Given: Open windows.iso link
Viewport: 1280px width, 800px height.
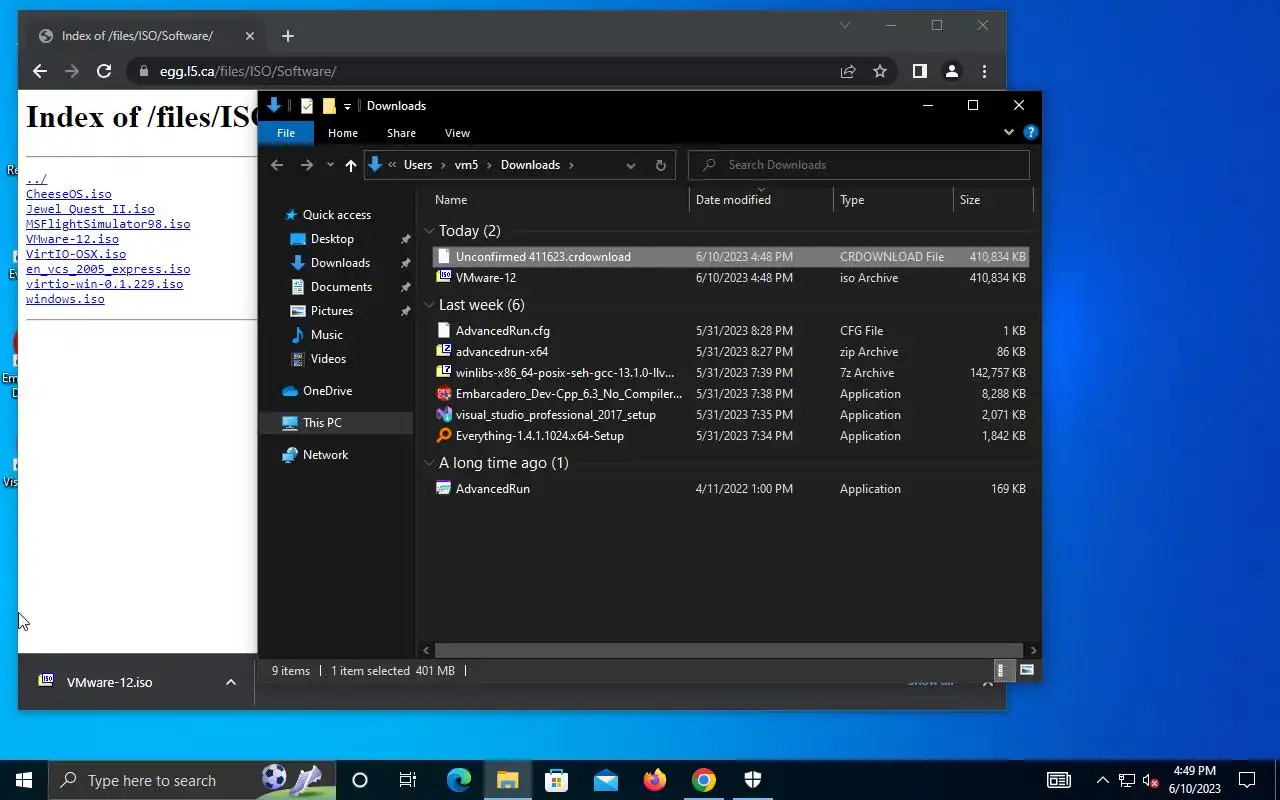Looking at the screenshot, I should coord(65,299).
